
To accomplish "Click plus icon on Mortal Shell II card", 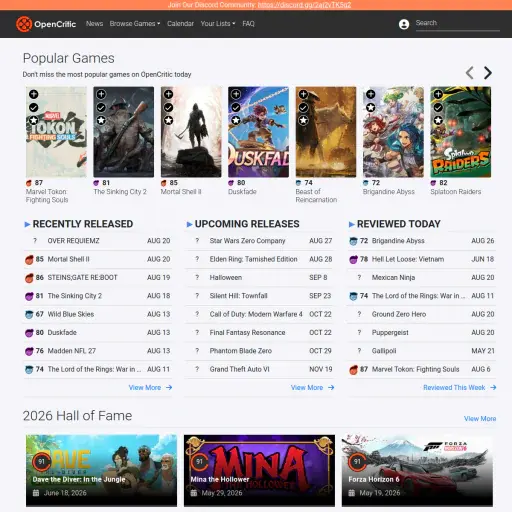I will tap(168, 94).
